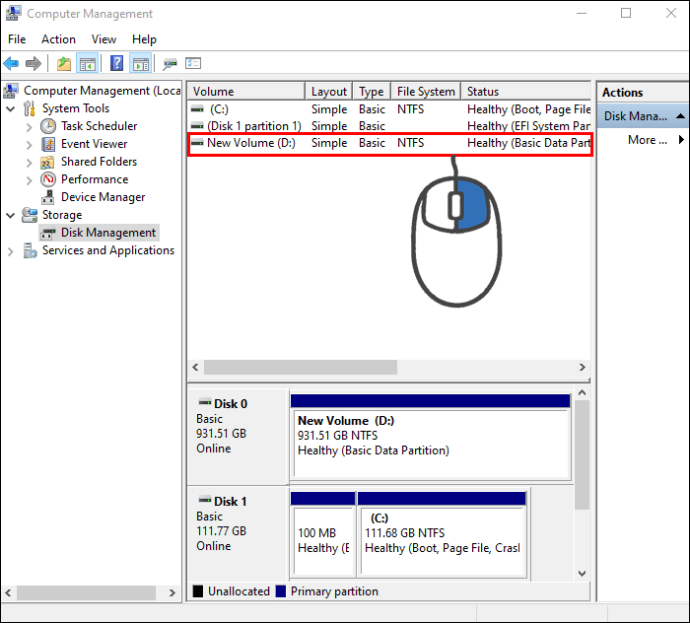Click the Back arrow toolbar icon

tap(11, 64)
